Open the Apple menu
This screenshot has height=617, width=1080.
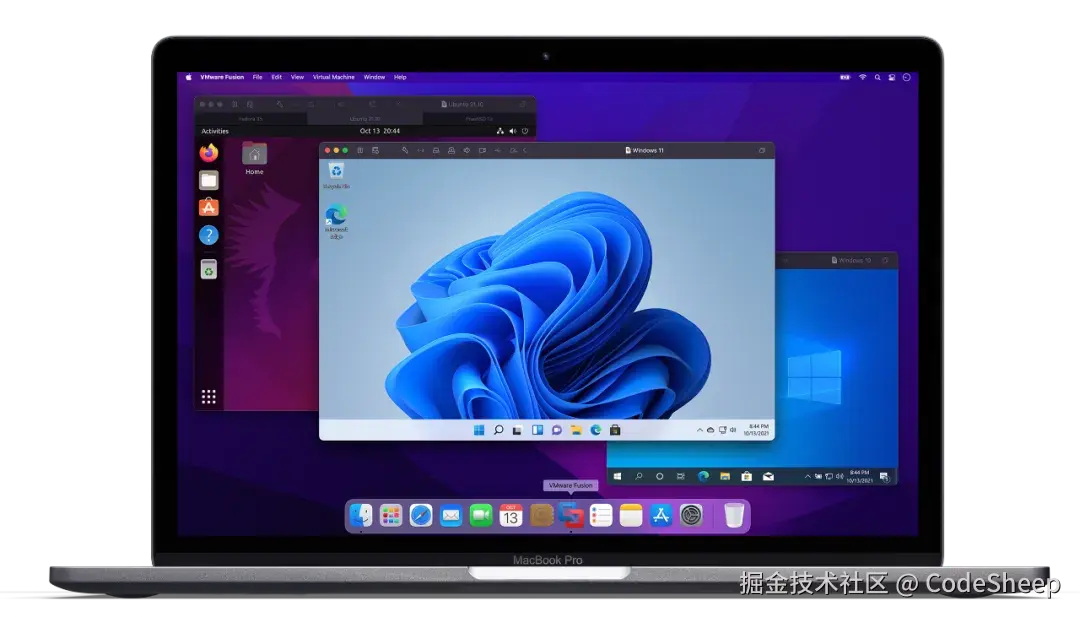(189, 77)
